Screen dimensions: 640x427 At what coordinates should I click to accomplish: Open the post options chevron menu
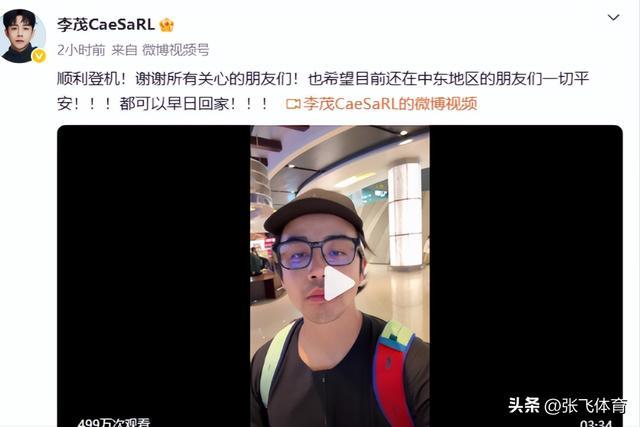[x=613, y=18]
